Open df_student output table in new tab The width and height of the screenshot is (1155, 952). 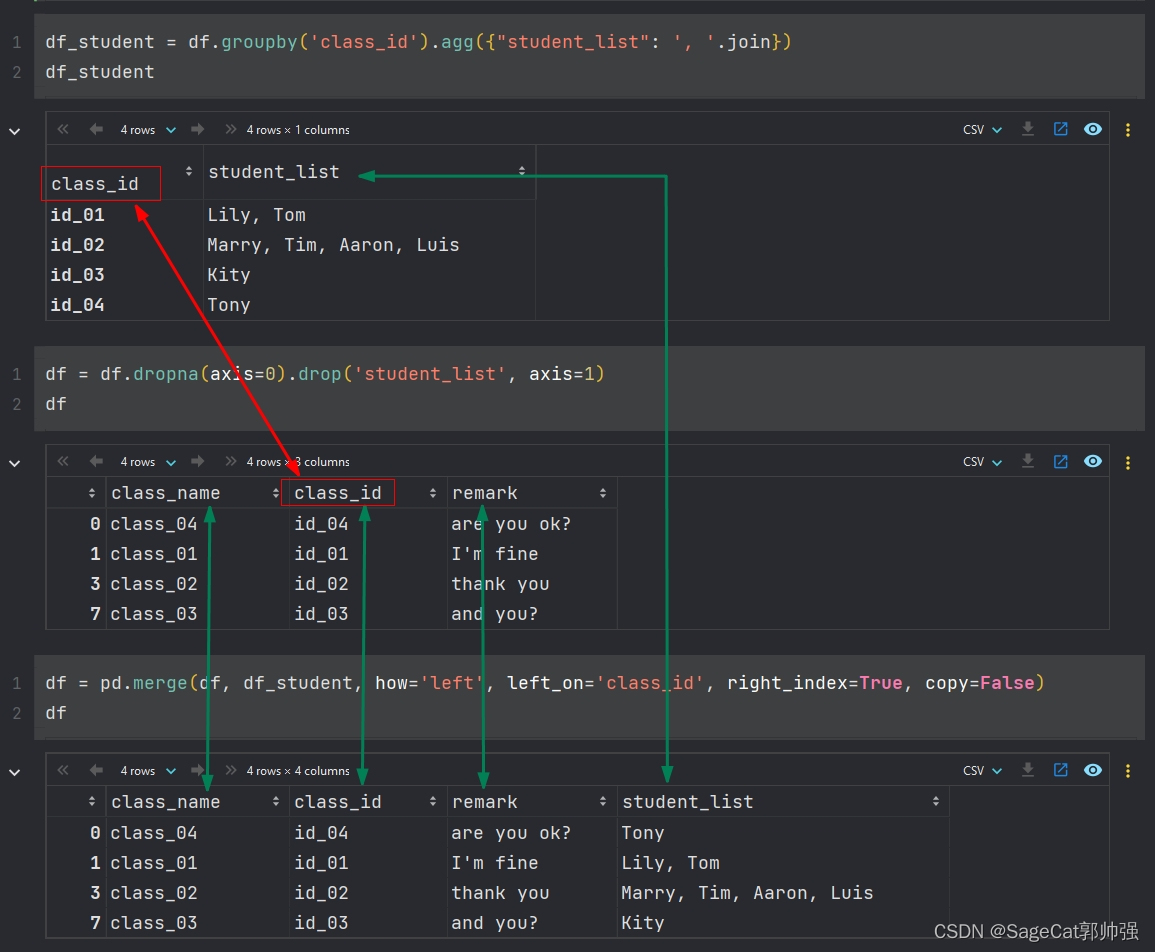tap(1061, 130)
